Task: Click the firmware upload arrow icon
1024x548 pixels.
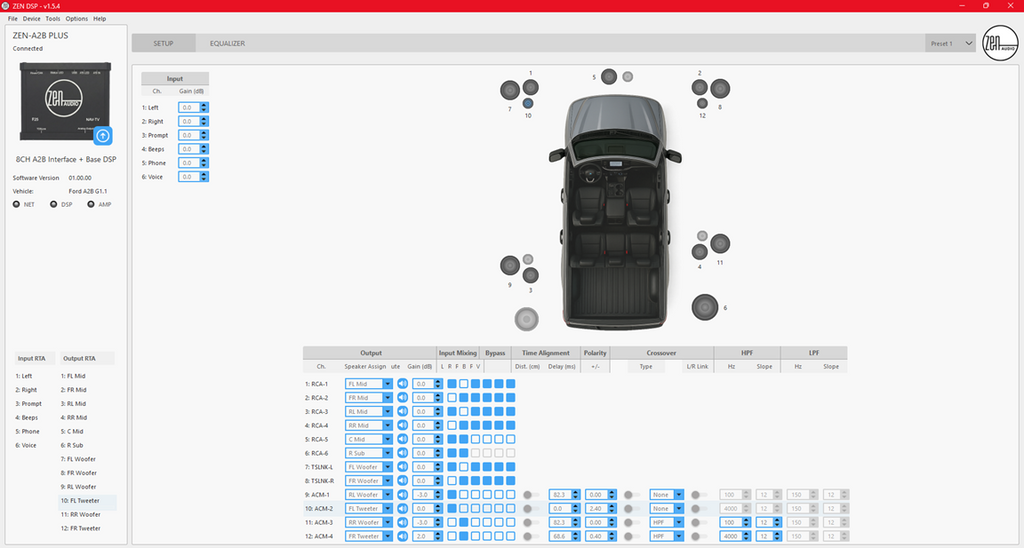Action: (x=103, y=135)
